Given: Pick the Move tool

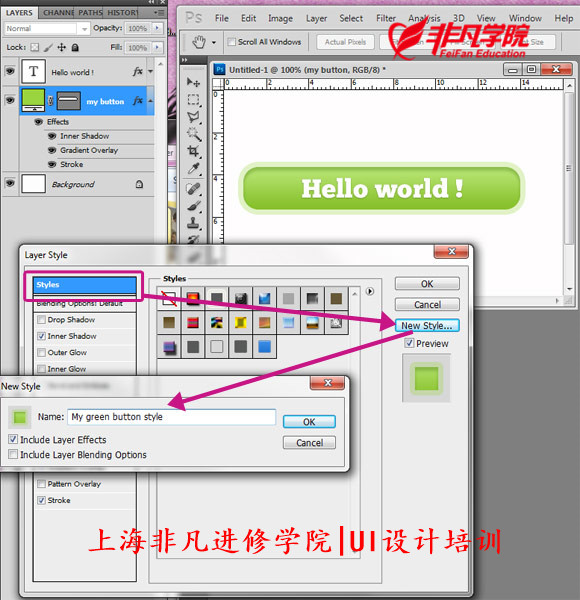Looking at the screenshot, I should (x=193, y=82).
